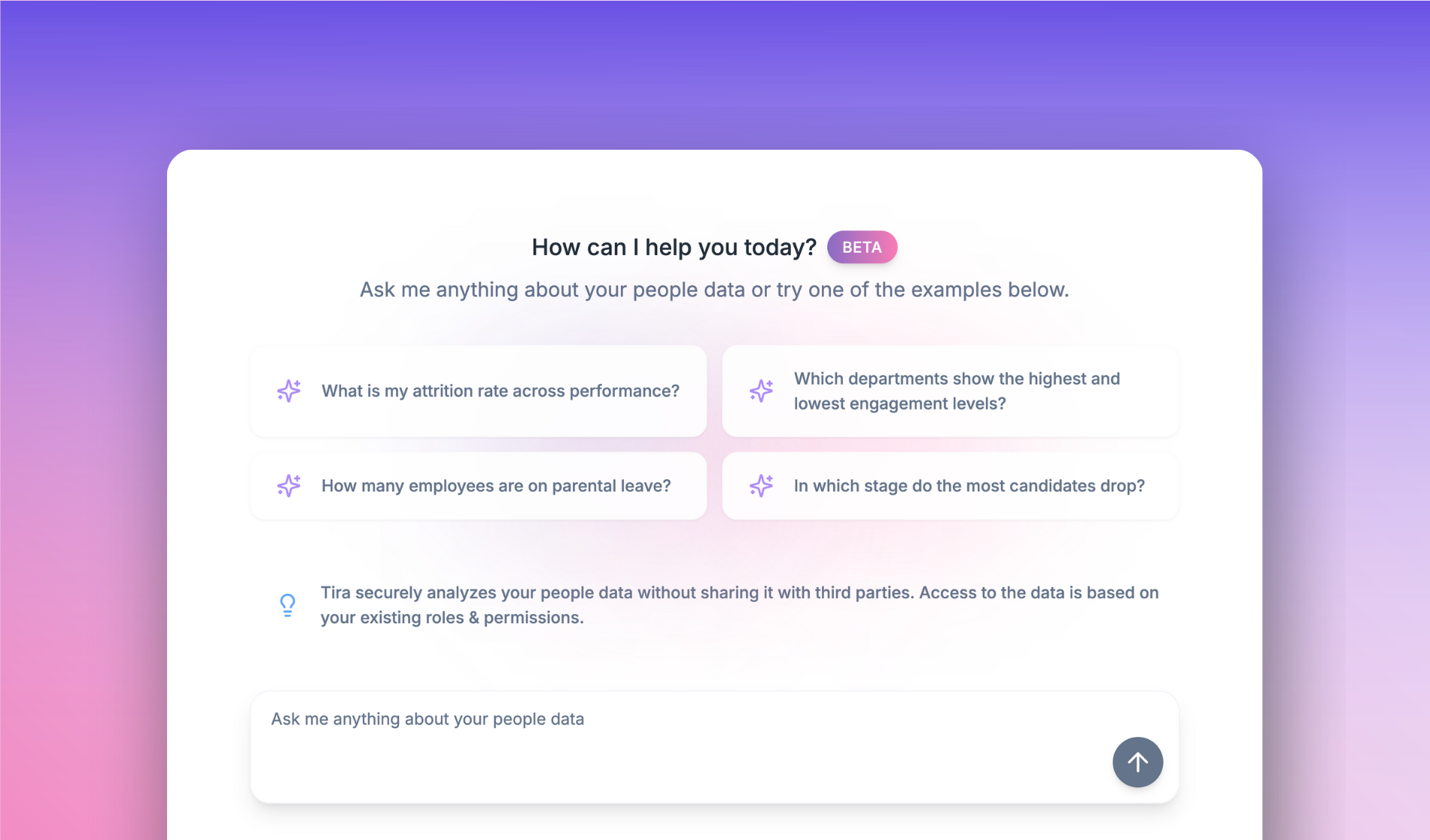The height and width of the screenshot is (840, 1430).
Task: Pick "How many employees are on parental leave?"
Action: (x=496, y=485)
